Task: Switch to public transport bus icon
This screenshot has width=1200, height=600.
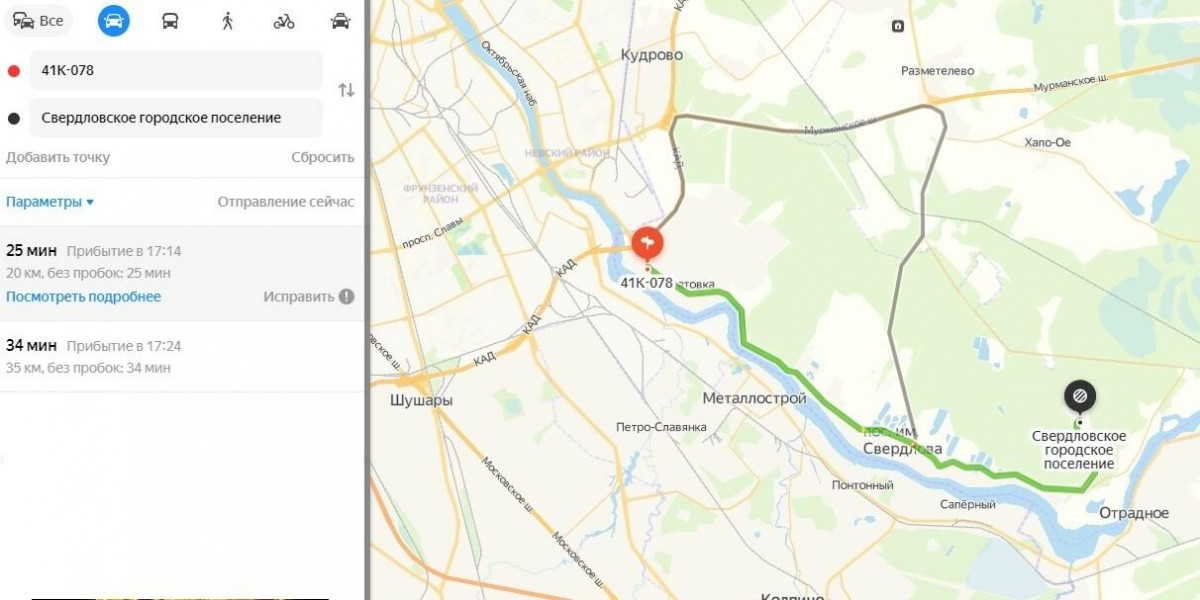Action: point(171,21)
